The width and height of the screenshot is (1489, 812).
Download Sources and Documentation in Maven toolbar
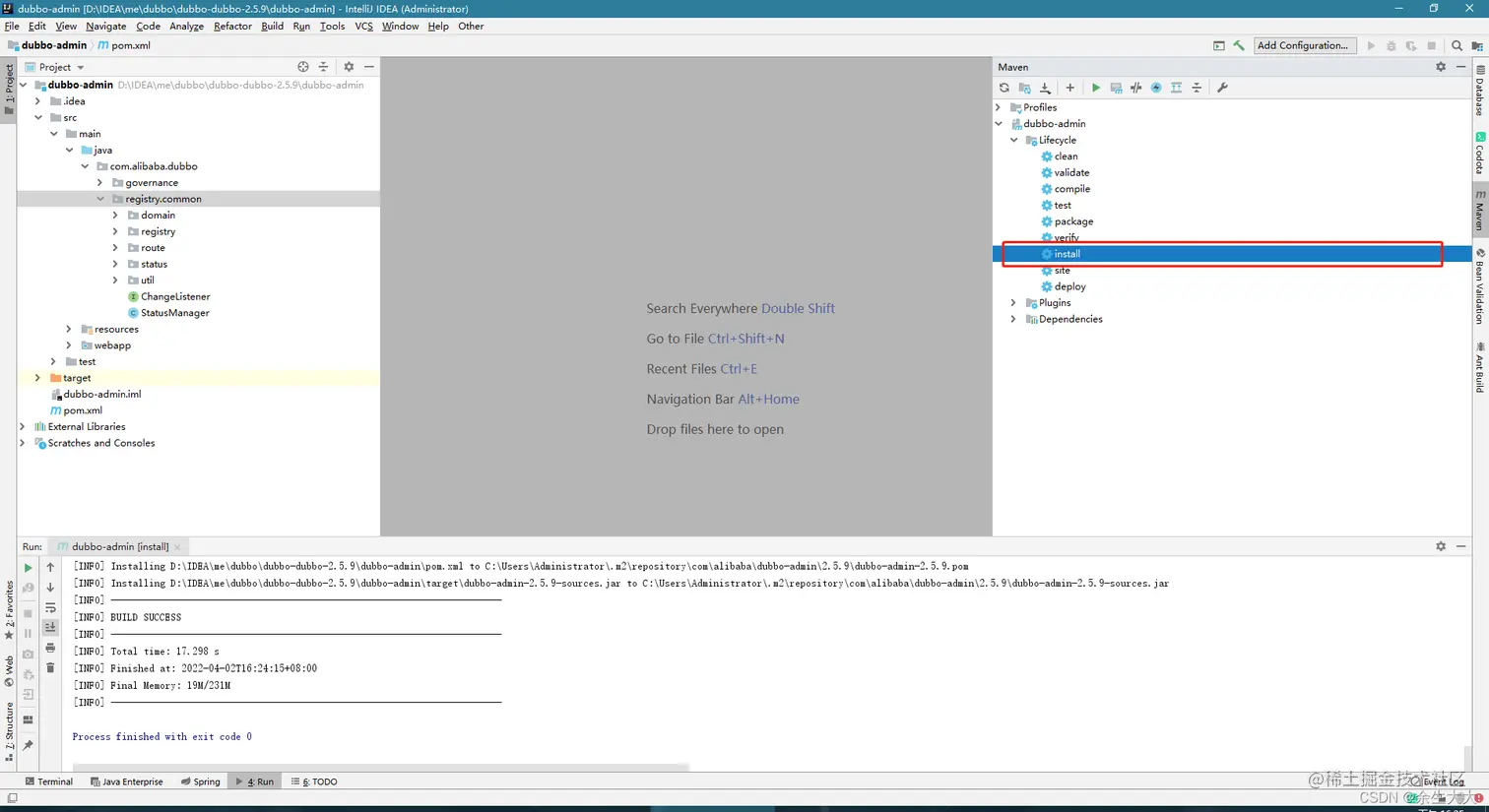[x=1046, y=88]
